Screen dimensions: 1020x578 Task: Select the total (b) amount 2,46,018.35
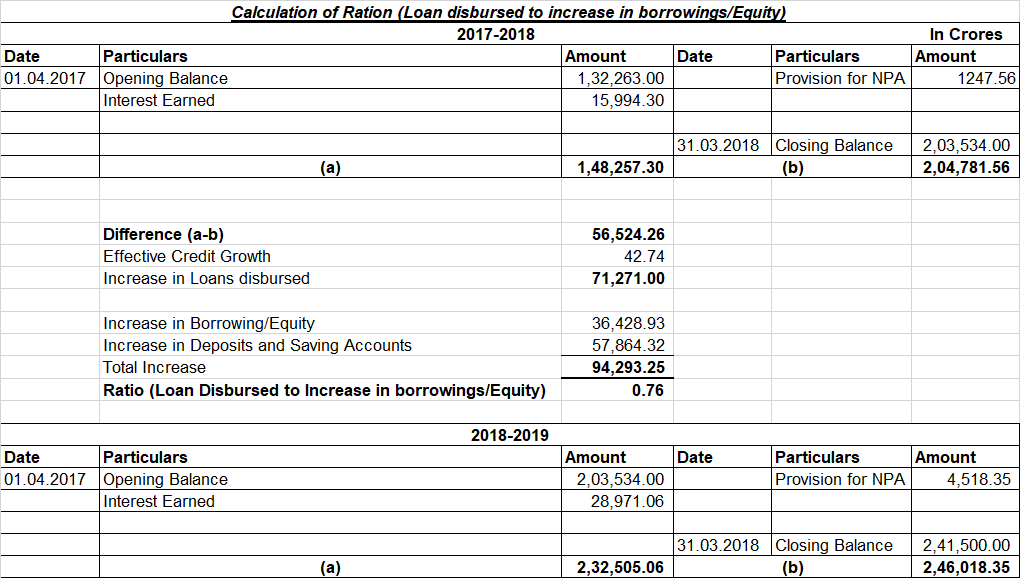coord(965,568)
